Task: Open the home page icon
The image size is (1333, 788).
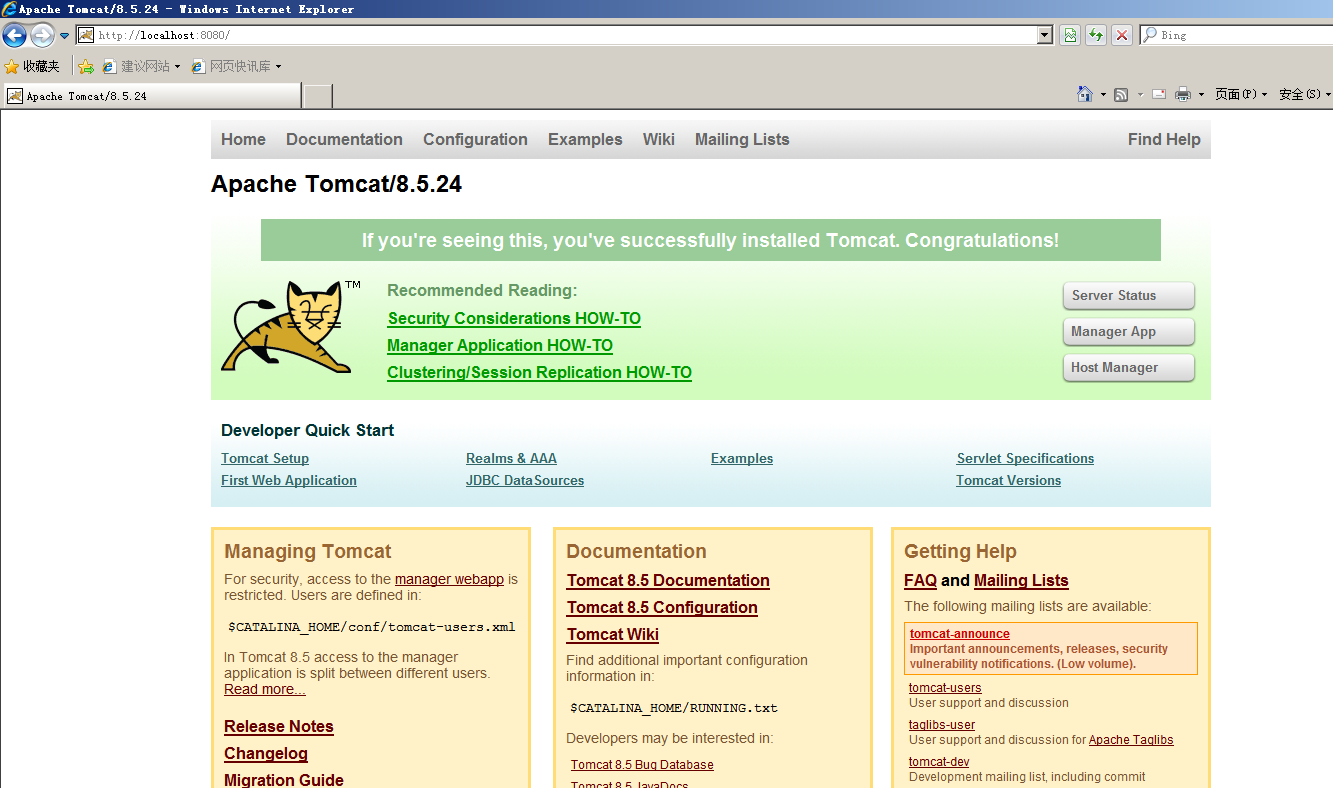Action: pyautogui.click(x=1086, y=94)
